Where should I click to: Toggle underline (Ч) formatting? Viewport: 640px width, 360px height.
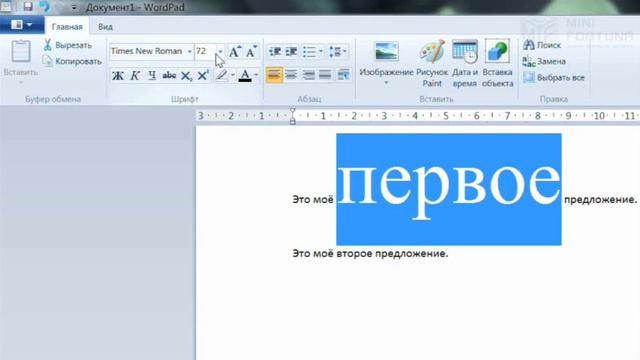pyautogui.click(x=152, y=76)
